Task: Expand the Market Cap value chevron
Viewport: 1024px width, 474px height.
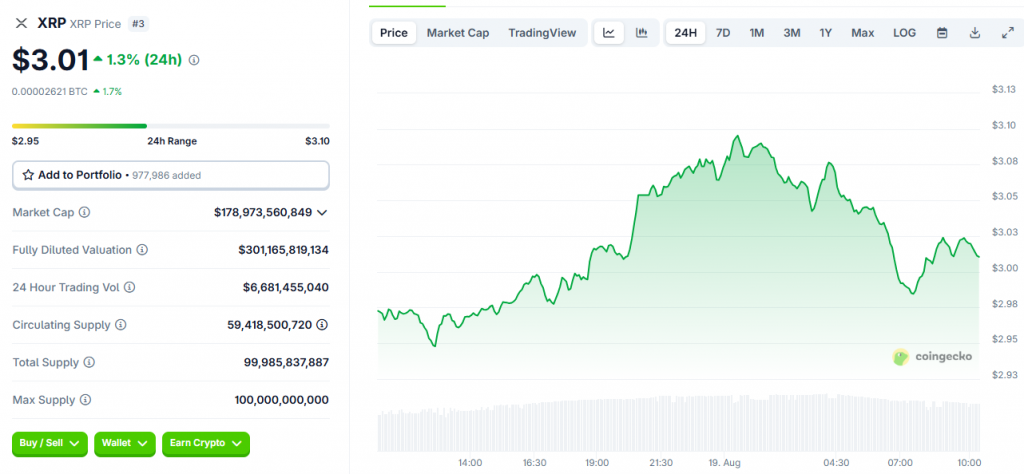Action: (322, 213)
